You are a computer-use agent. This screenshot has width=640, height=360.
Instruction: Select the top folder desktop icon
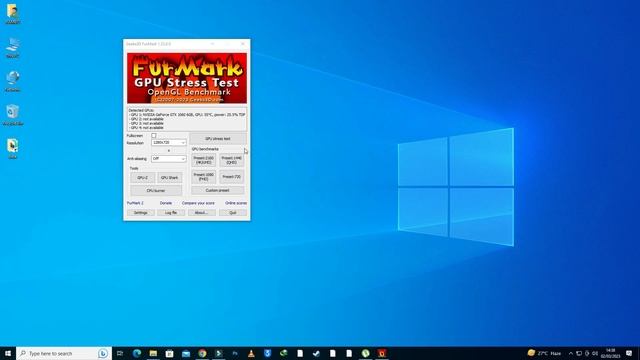tap(13, 14)
